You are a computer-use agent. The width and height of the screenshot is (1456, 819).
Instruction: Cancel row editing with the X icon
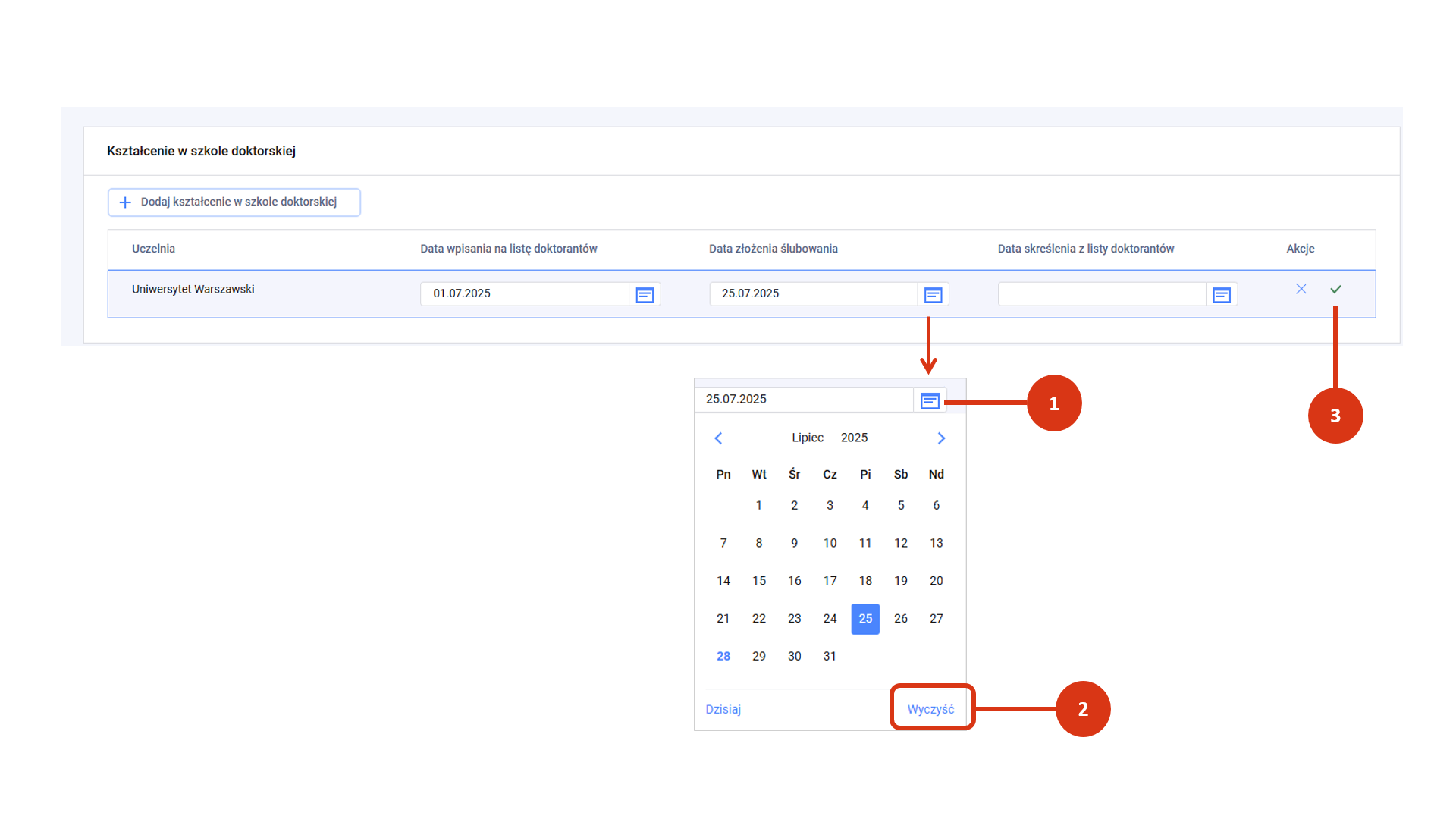pyautogui.click(x=1301, y=289)
